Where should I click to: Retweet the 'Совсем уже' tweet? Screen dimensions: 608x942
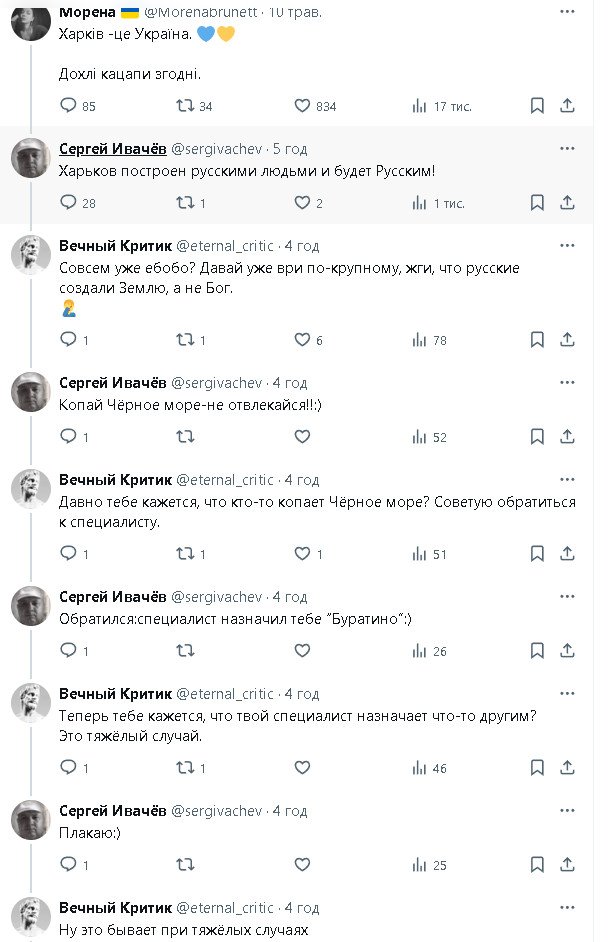point(185,340)
